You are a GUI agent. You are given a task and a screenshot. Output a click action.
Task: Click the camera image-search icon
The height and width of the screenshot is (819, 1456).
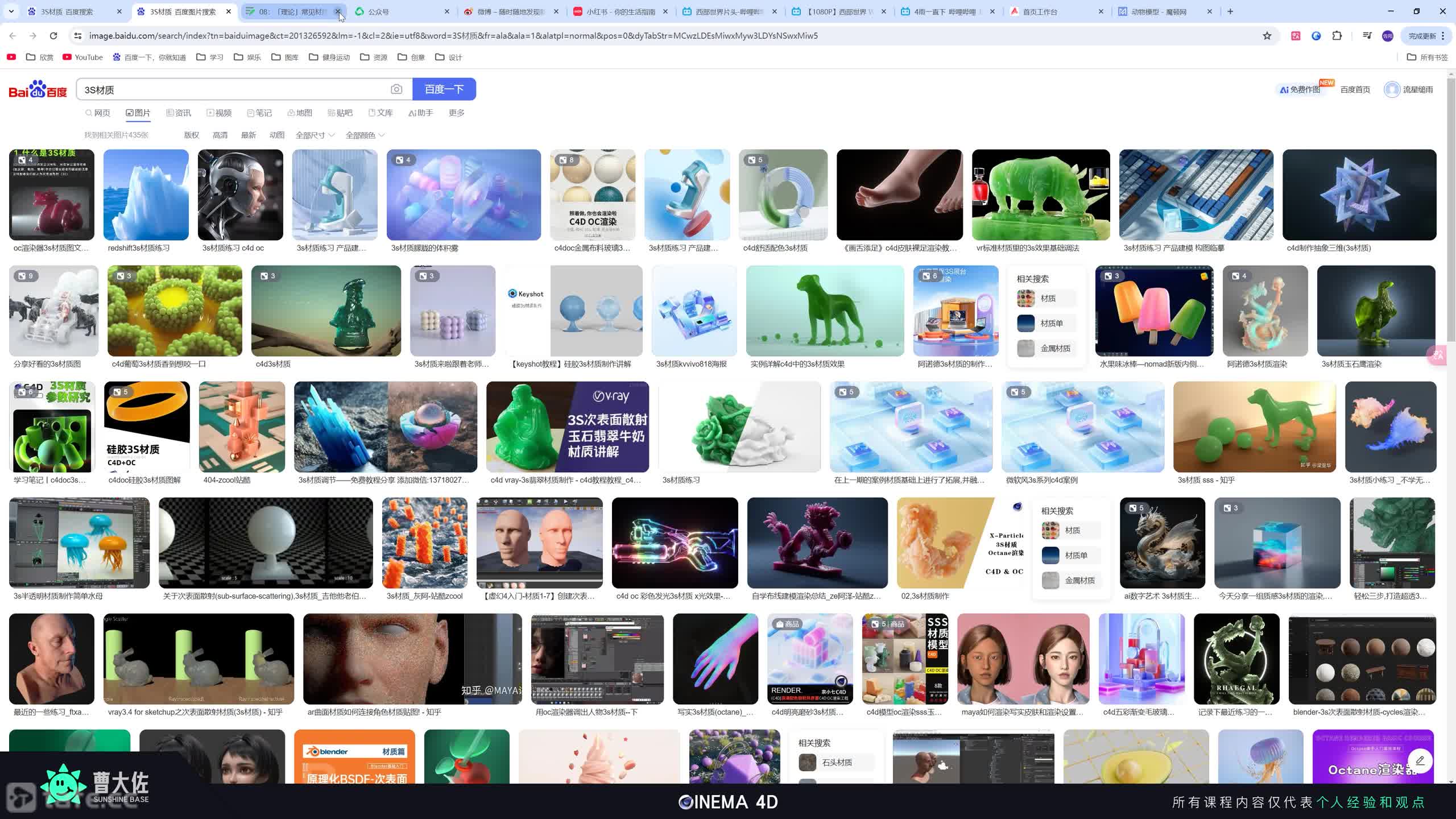(x=396, y=89)
